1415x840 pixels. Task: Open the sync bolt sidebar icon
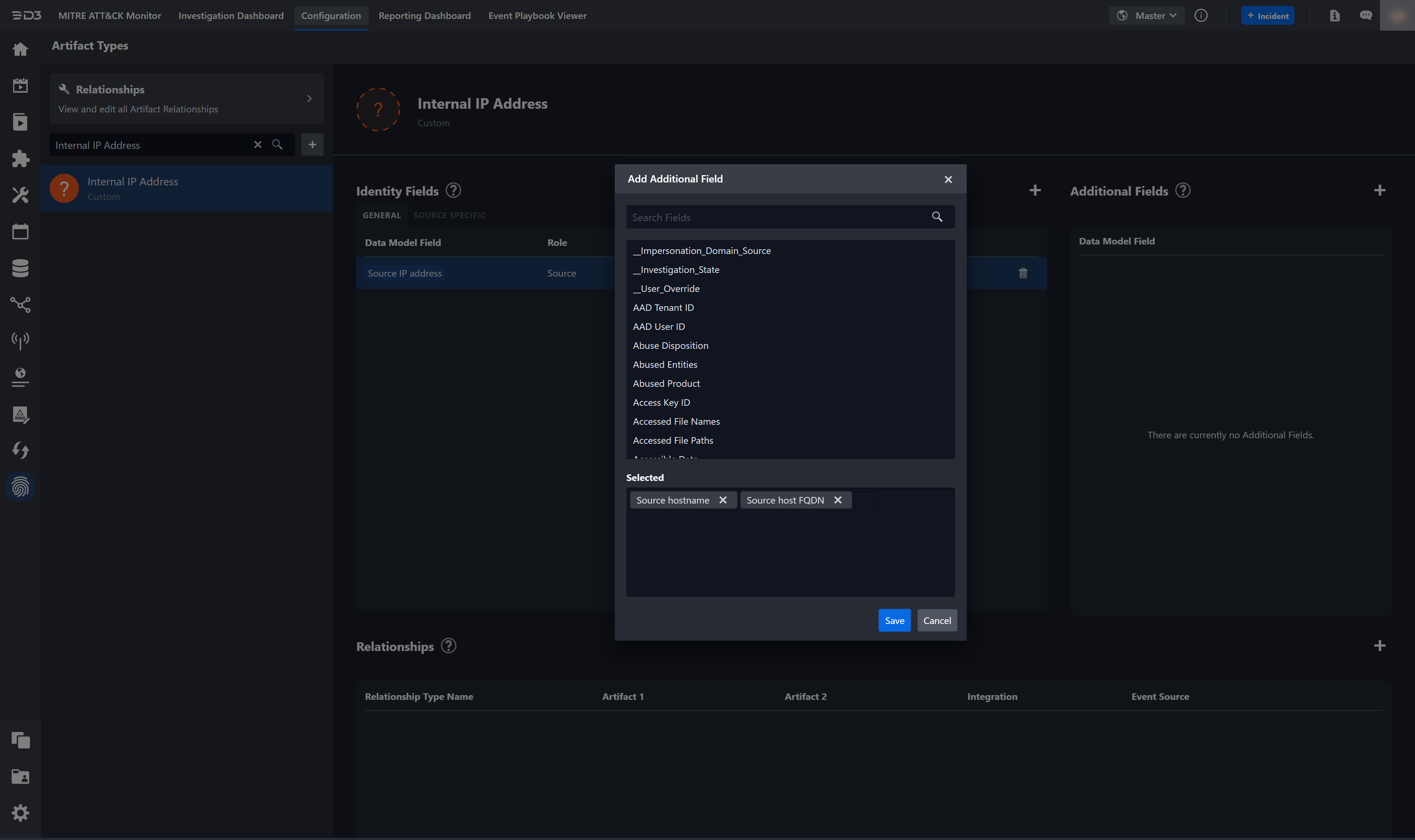pyautogui.click(x=20, y=451)
